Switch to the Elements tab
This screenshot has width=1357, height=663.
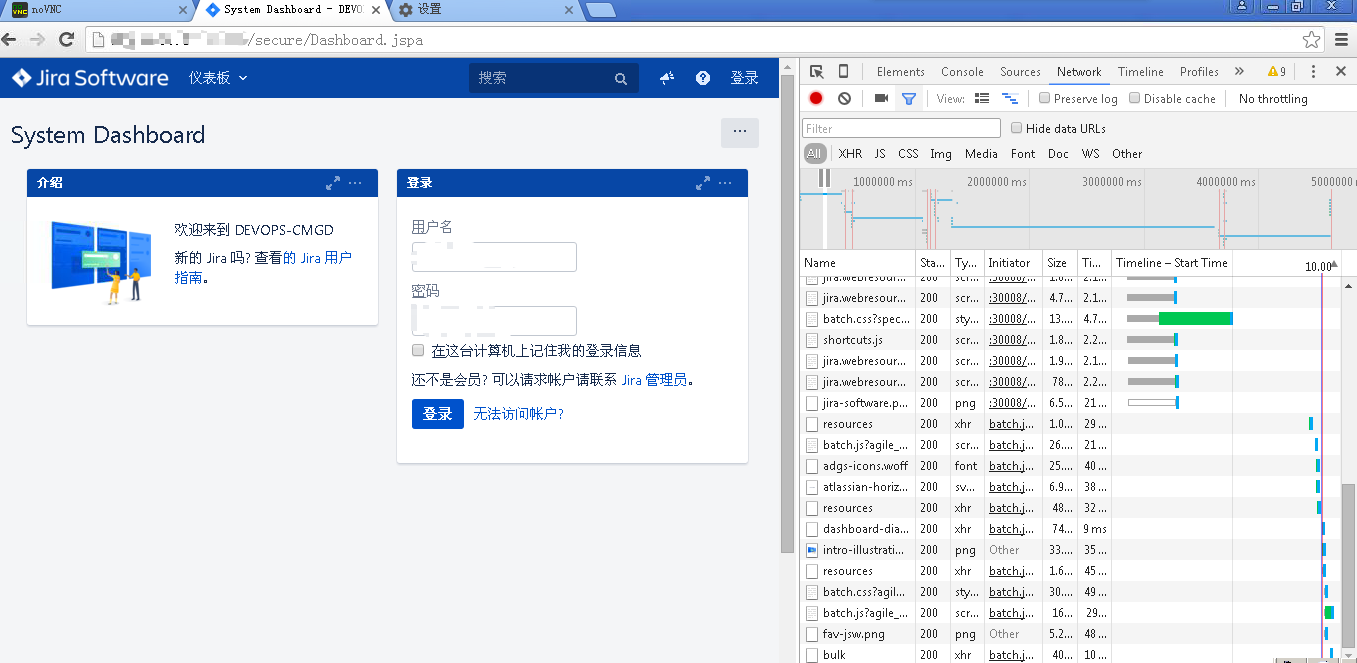click(901, 72)
